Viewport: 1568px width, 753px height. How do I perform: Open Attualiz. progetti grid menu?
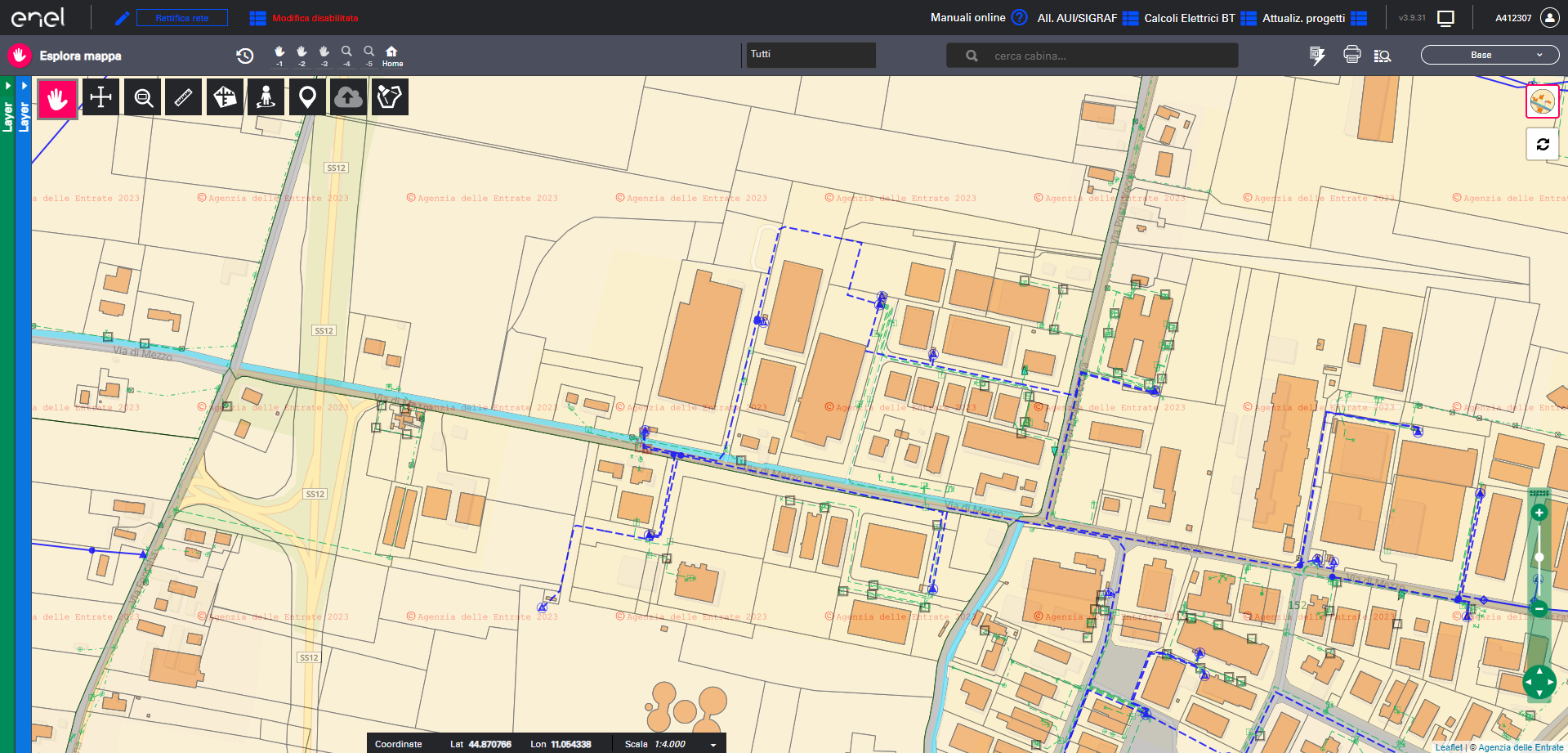[x=1359, y=18]
